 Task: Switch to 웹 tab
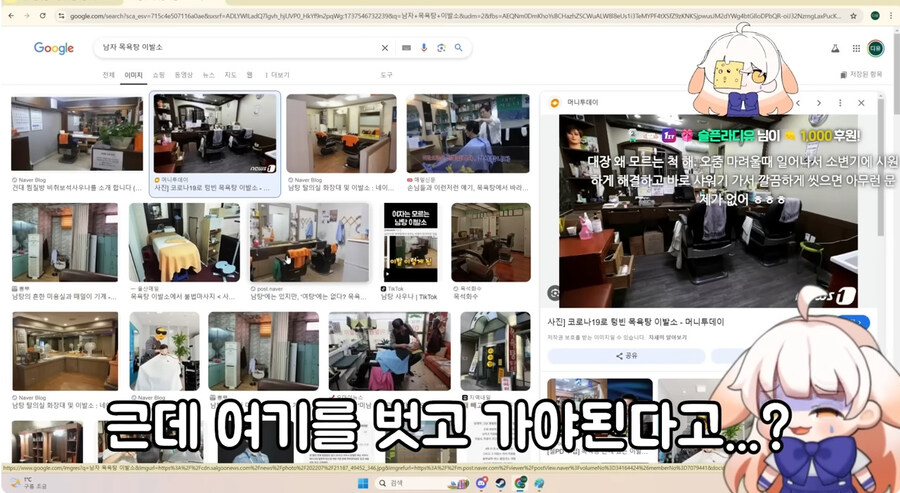pos(250,75)
